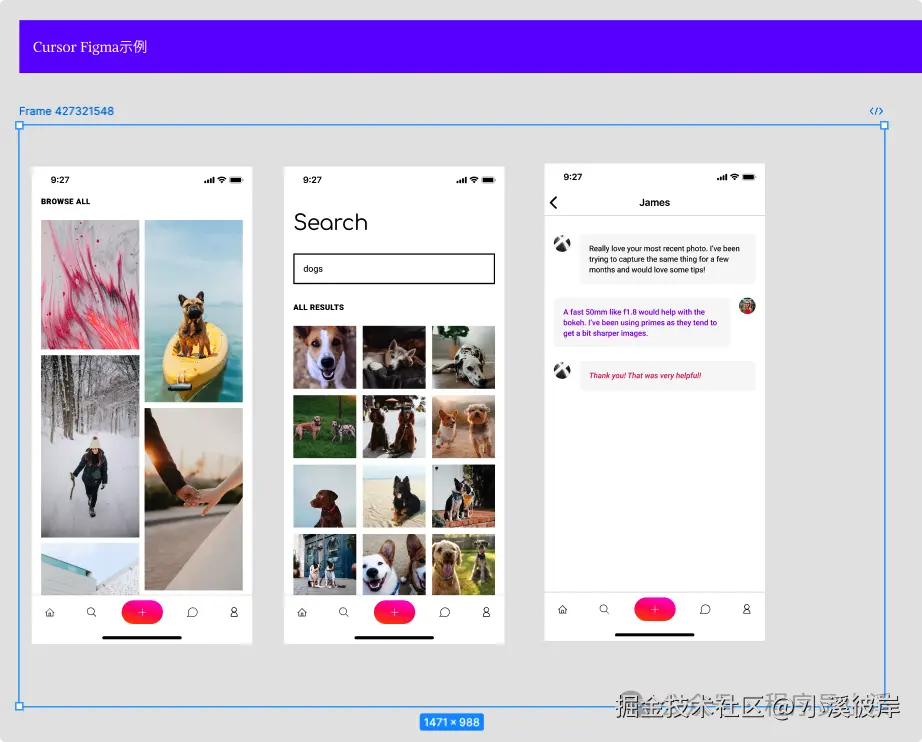Click the soccer-ball avatar beside Thank you message
Screen dimensions: 922x742
pyautogui.click(x=562, y=370)
